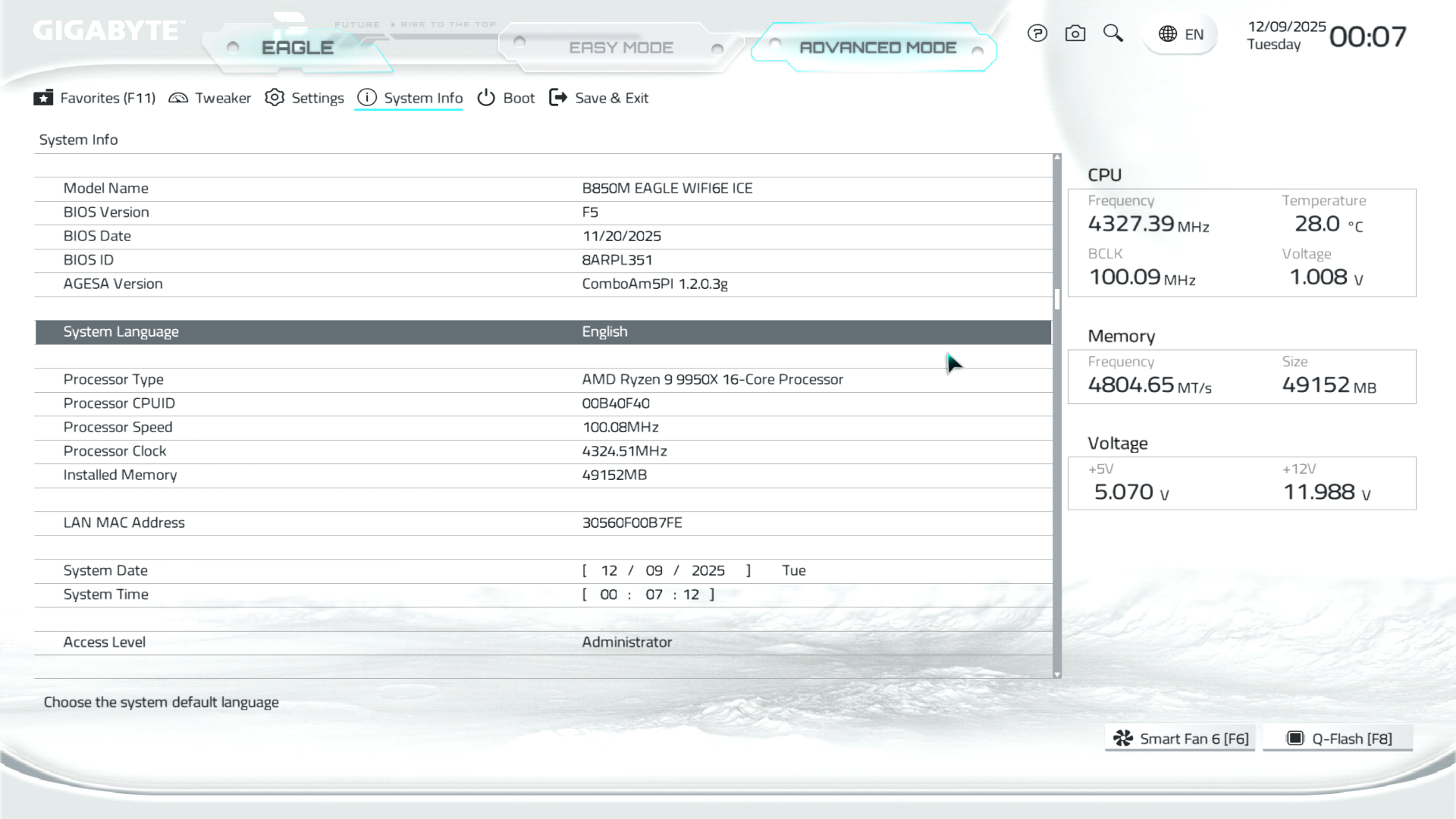Click the globe language icon
This screenshot has width=1456, height=819.
click(1168, 34)
